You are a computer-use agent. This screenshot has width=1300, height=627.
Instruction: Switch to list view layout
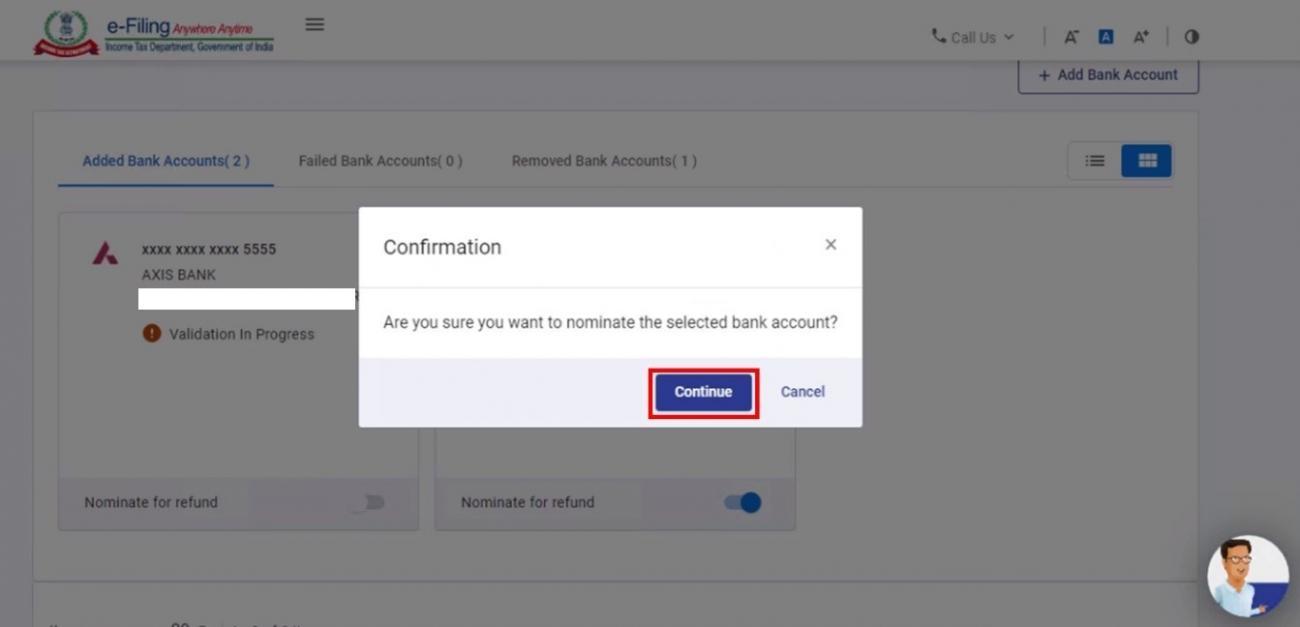(x=1095, y=161)
